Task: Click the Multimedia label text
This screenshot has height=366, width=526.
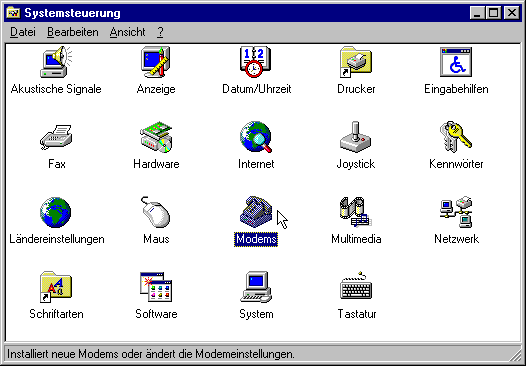Action: pyautogui.click(x=356, y=239)
